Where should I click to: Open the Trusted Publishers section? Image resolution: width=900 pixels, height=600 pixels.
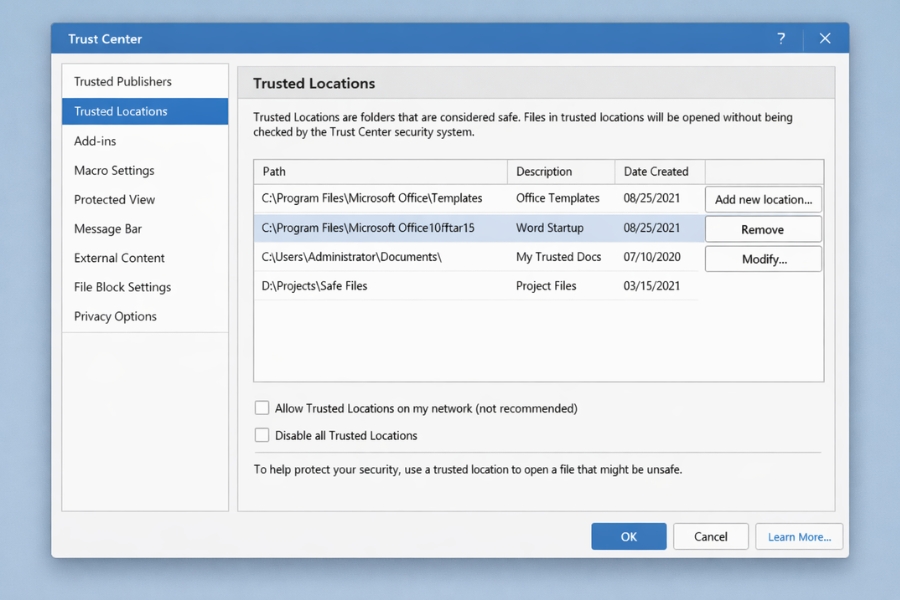[123, 82]
